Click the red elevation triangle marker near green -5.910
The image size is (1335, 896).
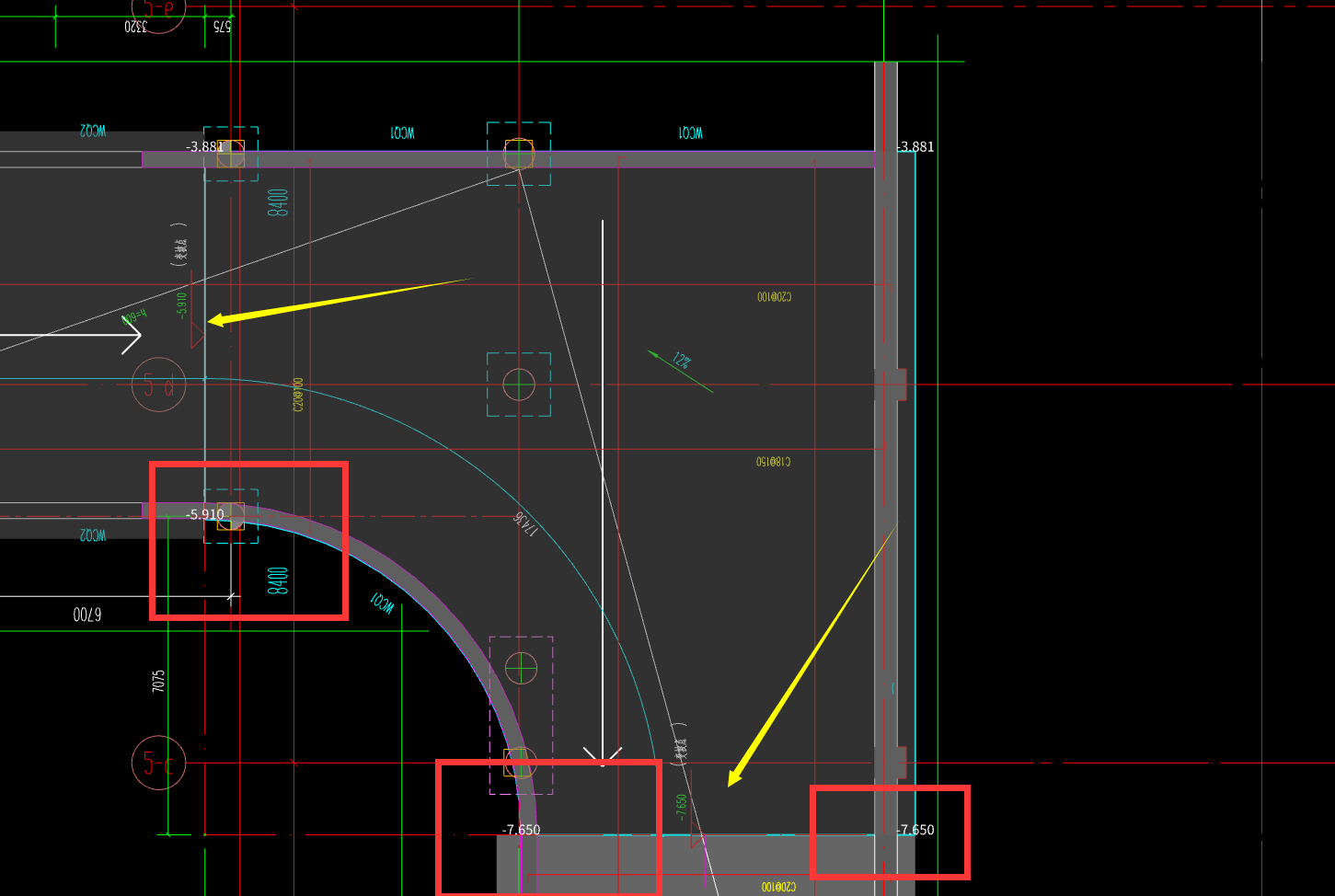[x=197, y=336]
